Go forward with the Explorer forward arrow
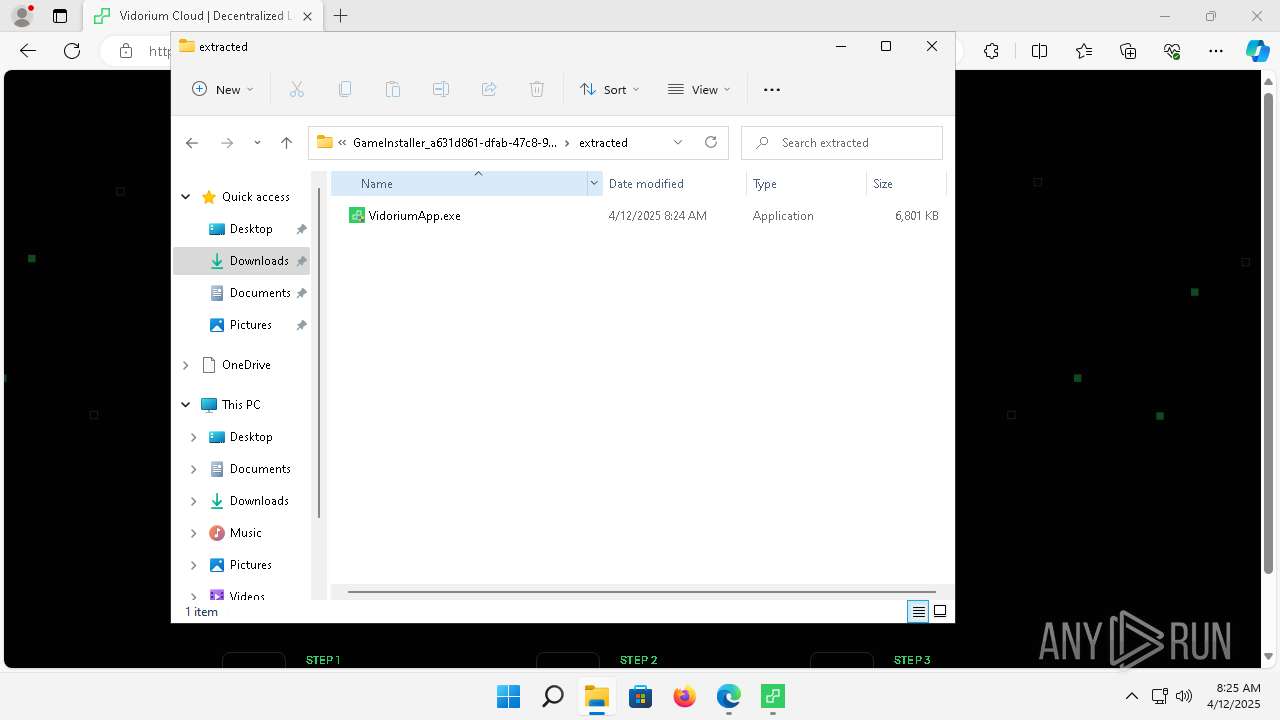 point(227,143)
